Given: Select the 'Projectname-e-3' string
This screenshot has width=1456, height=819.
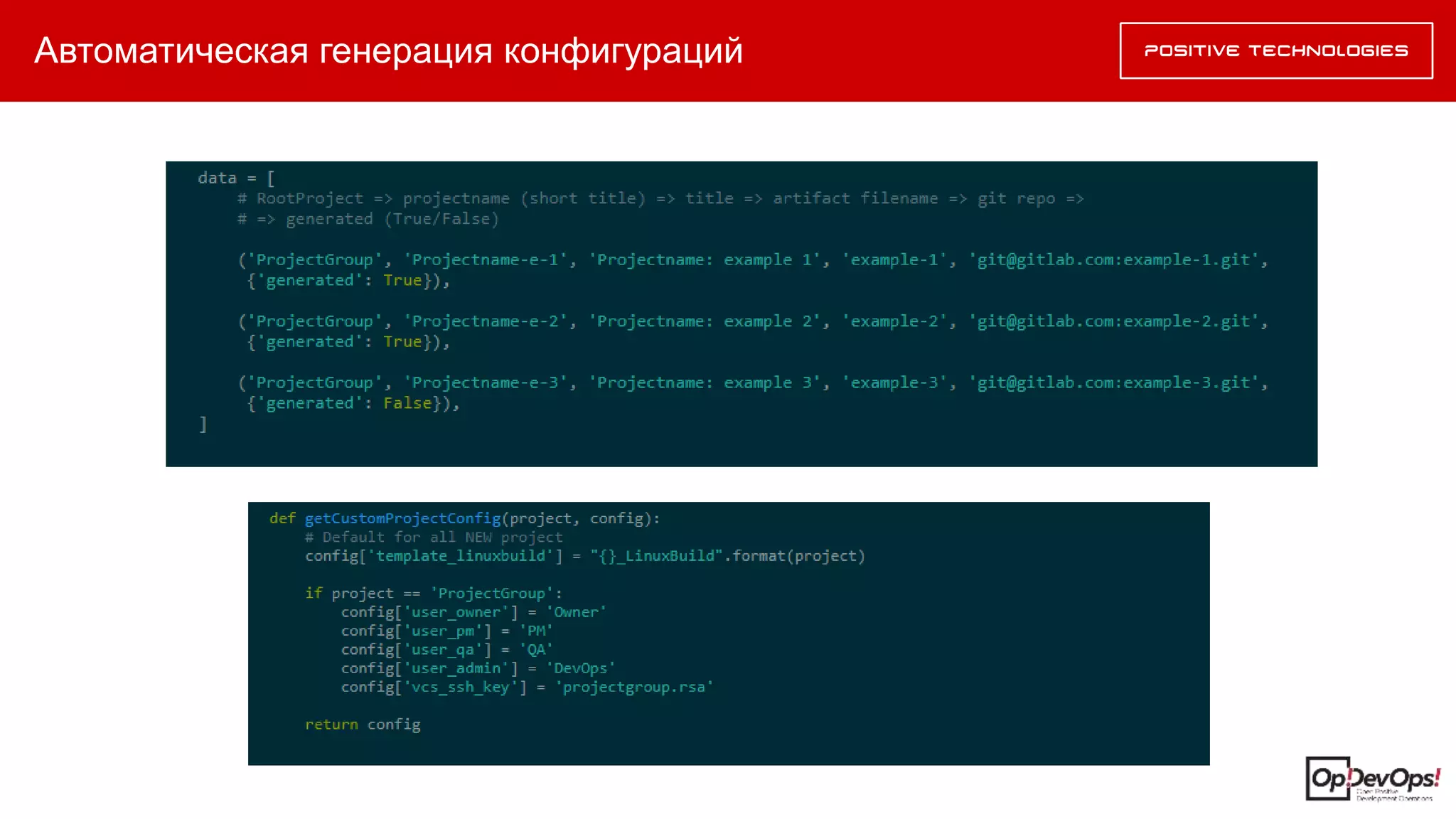Looking at the screenshot, I should [486, 382].
